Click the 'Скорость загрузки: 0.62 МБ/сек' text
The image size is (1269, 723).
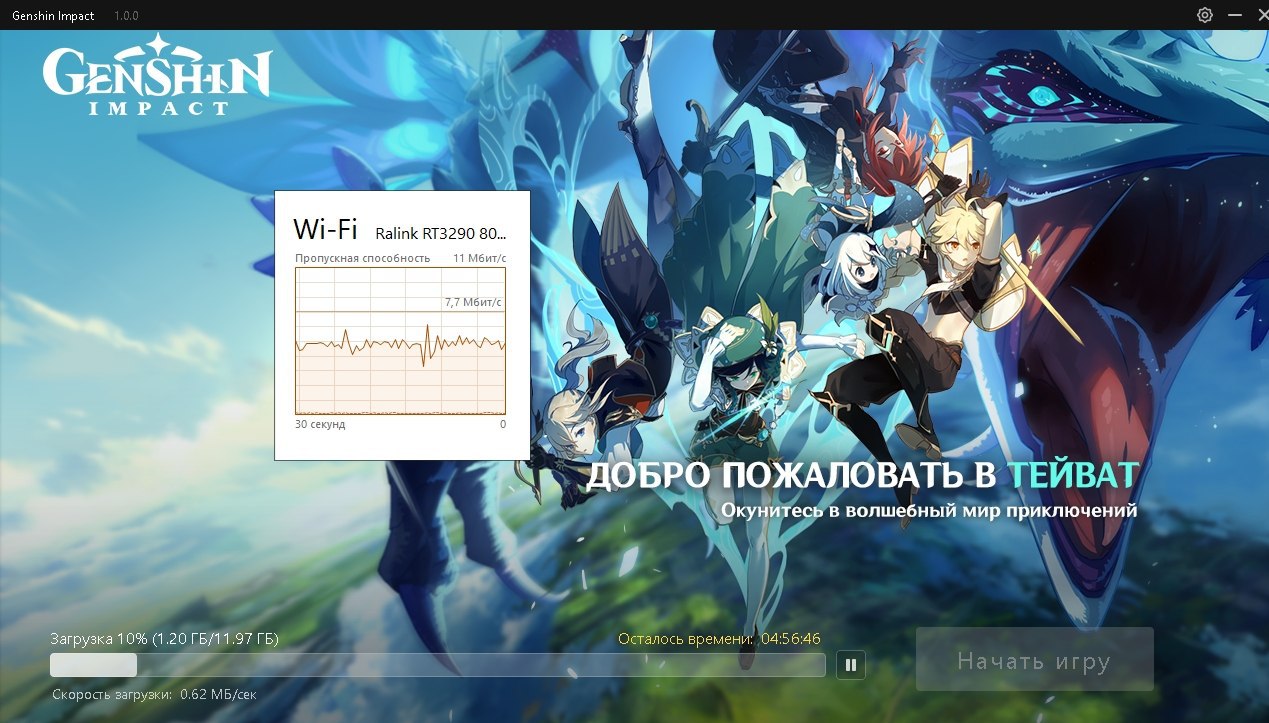155,693
